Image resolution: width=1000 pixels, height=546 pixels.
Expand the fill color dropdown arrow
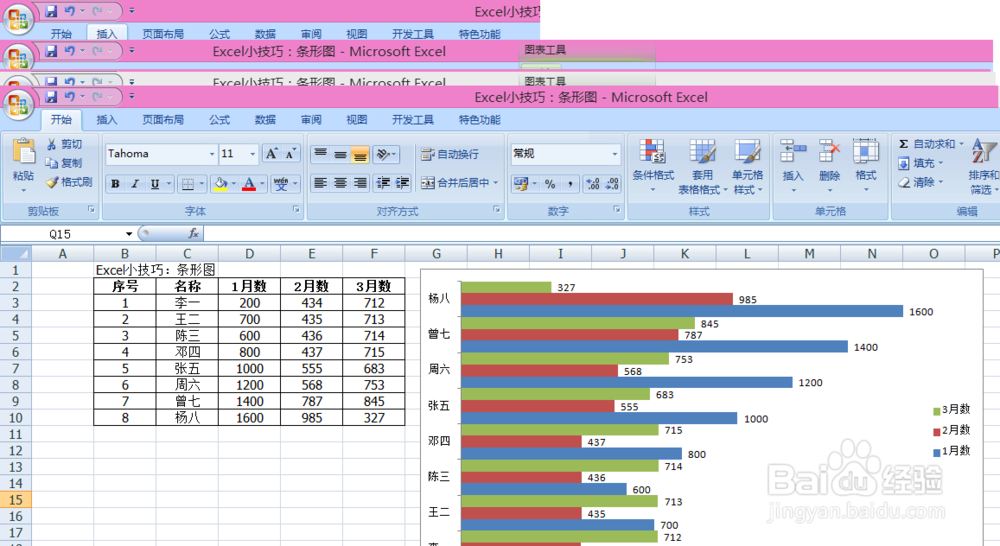coord(233,184)
